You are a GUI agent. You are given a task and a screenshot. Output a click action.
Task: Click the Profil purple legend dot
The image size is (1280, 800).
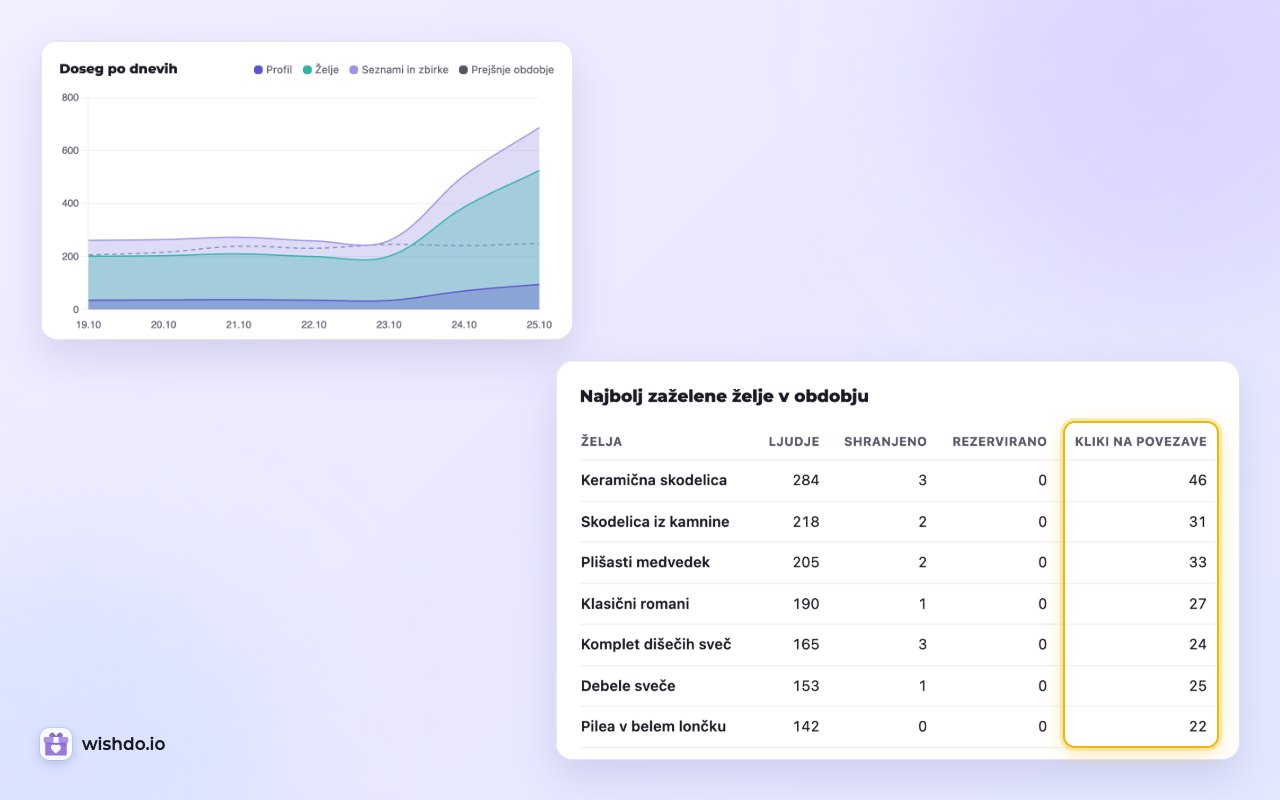pos(258,70)
